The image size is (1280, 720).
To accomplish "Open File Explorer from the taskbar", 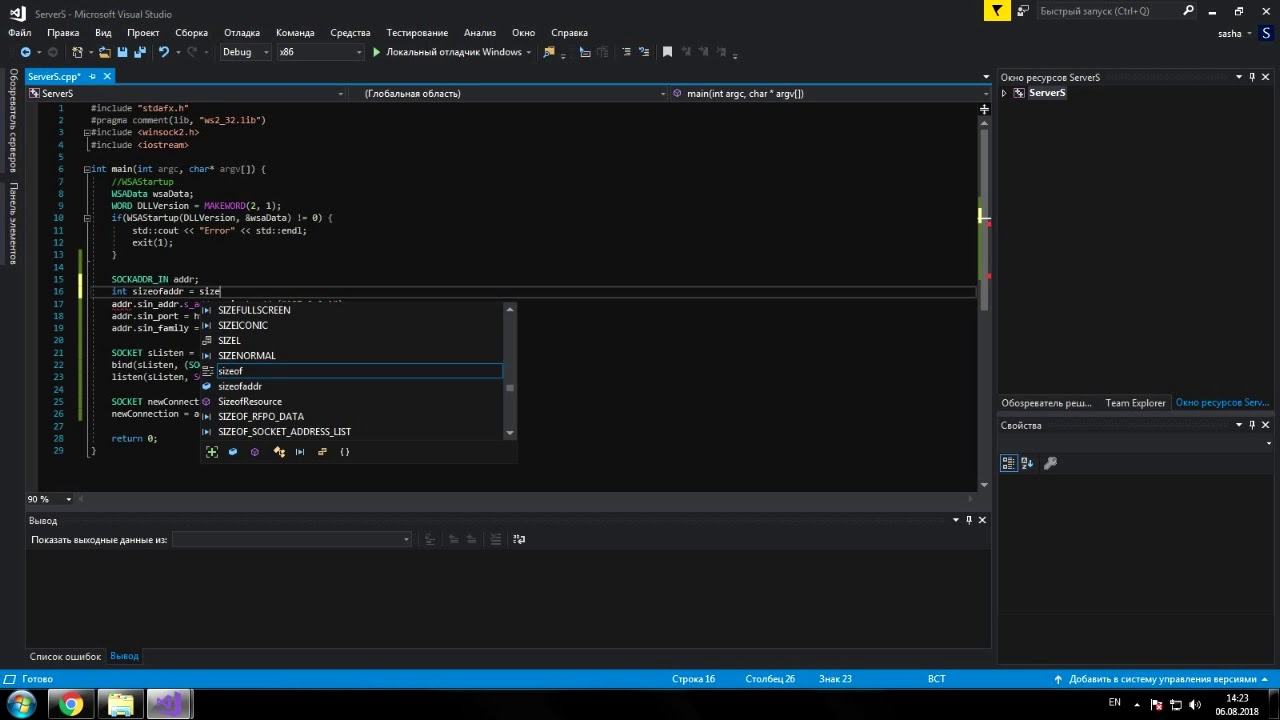I will [x=120, y=705].
